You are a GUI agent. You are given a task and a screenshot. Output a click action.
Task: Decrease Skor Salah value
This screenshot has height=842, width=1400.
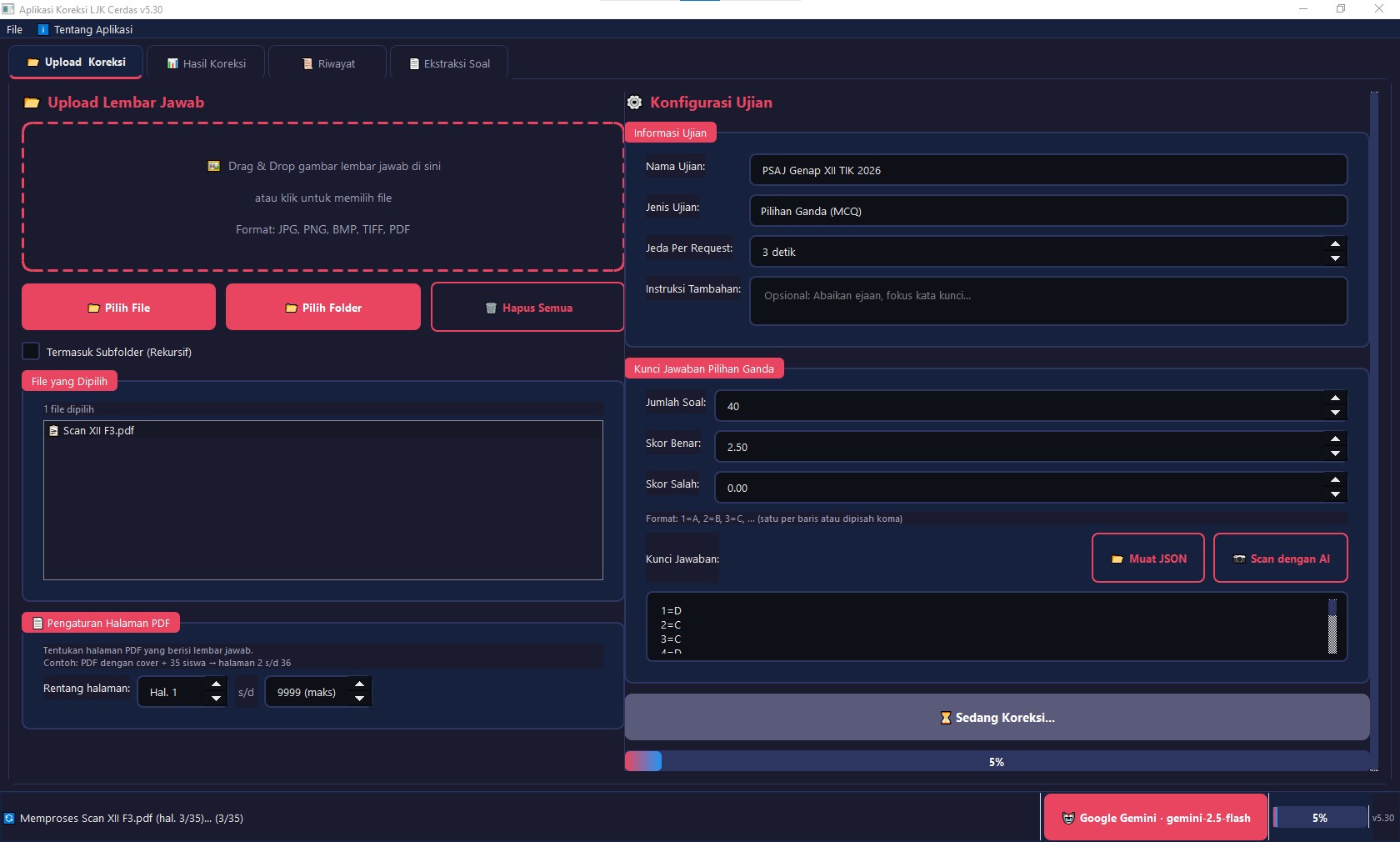(x=1335, y=495)
